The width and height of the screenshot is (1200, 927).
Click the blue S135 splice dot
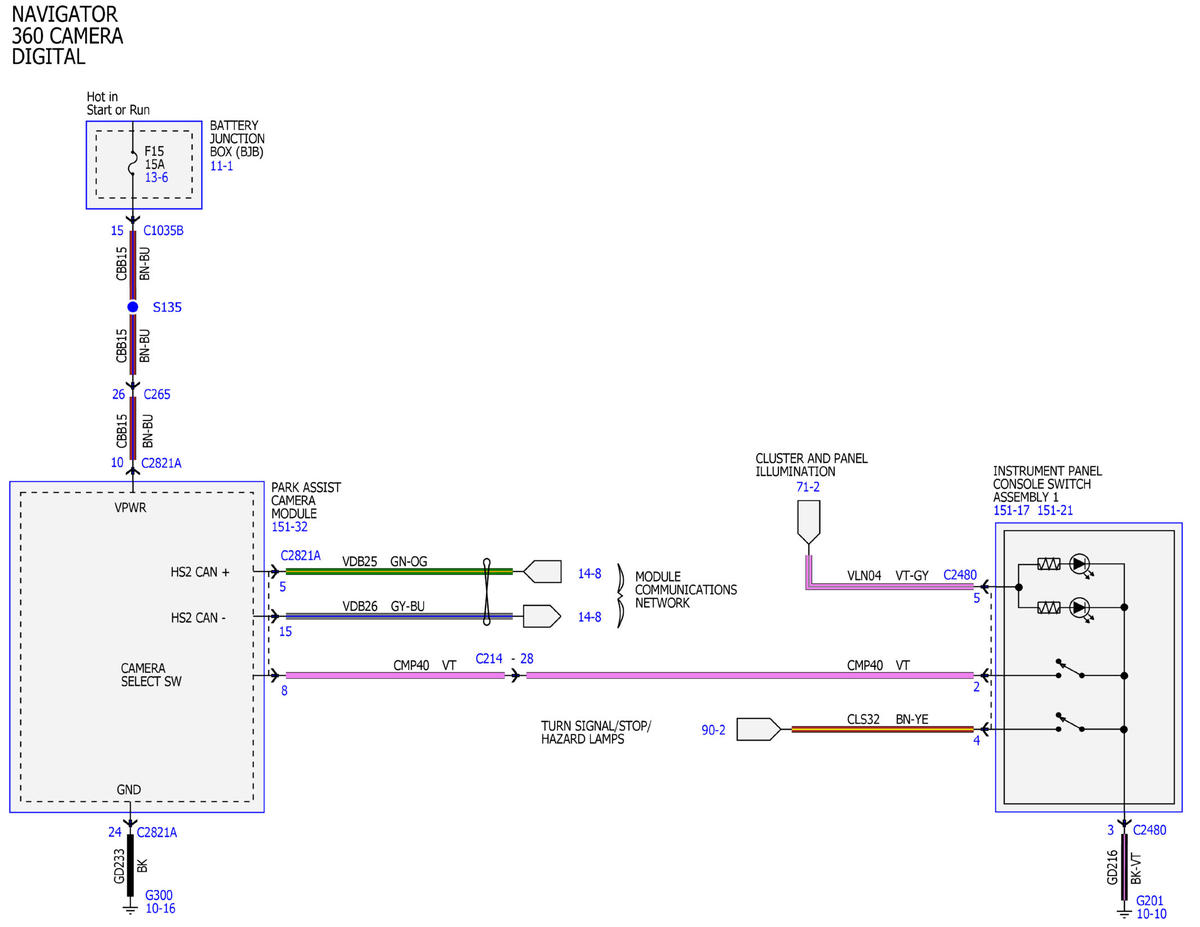[x=132, y=307]
